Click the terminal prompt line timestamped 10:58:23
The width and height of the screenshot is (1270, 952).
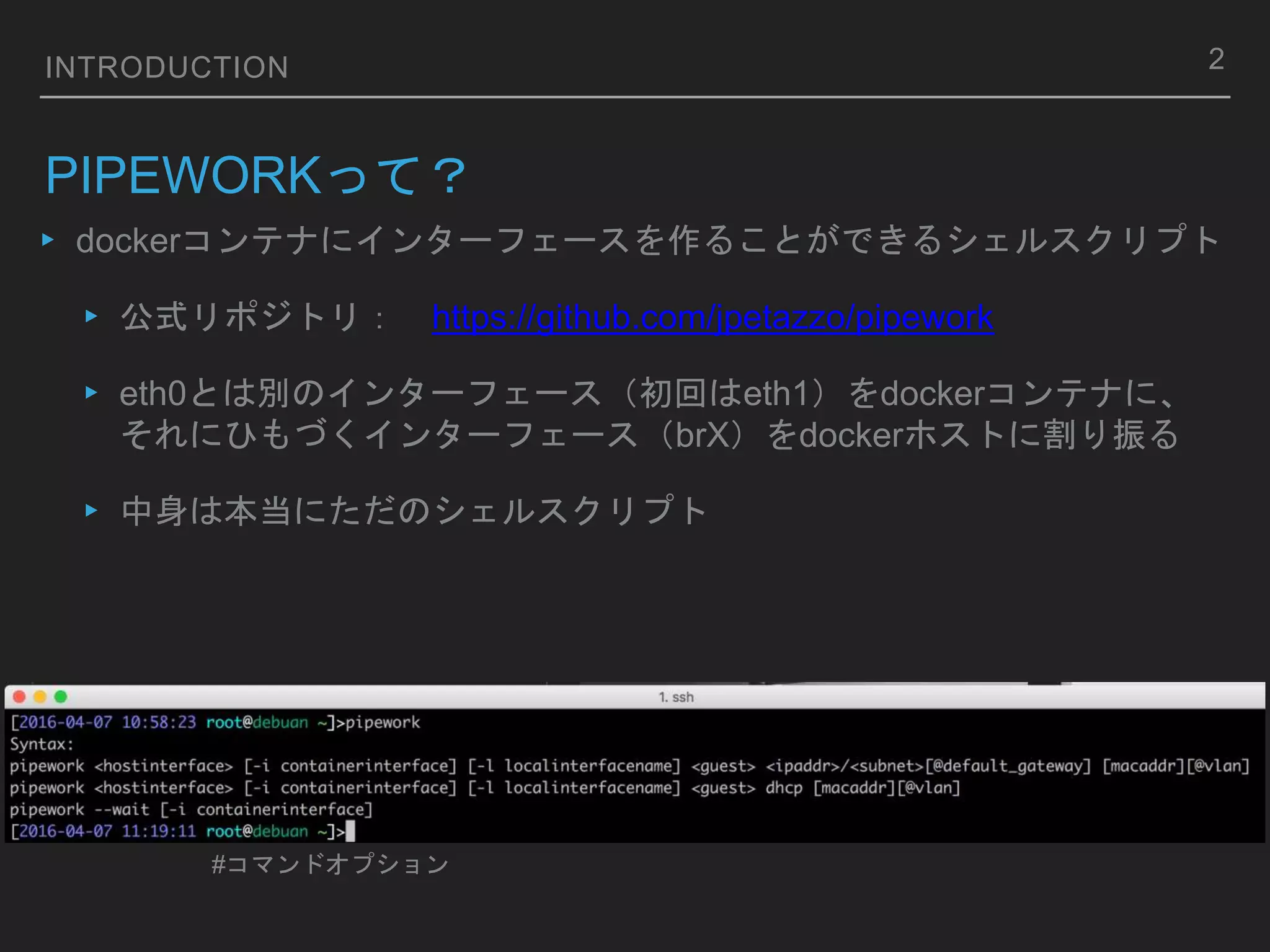point(215,723)
